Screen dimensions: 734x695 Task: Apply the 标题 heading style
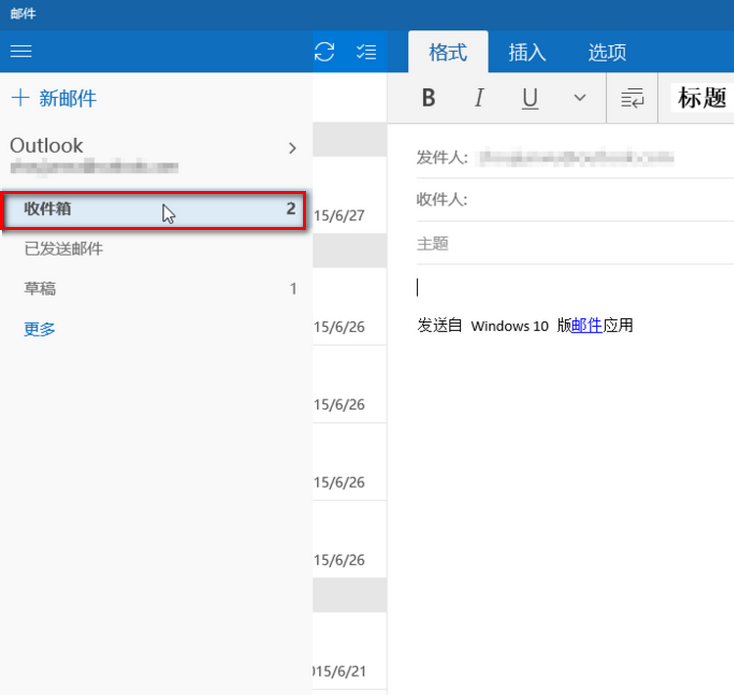(701, 98)
